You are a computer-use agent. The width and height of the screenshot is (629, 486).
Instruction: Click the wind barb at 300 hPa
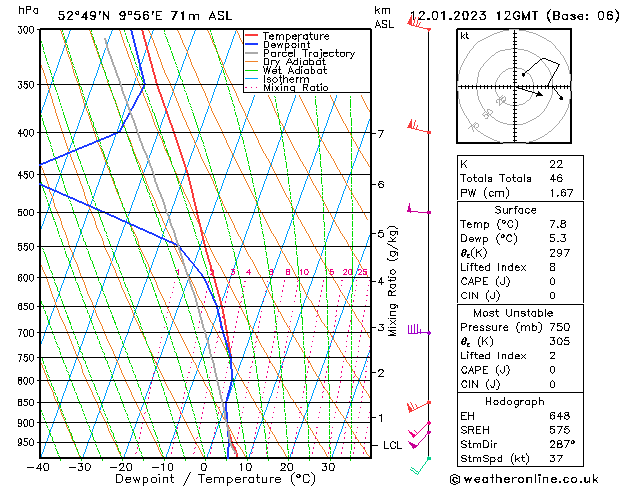coord(418,23)
